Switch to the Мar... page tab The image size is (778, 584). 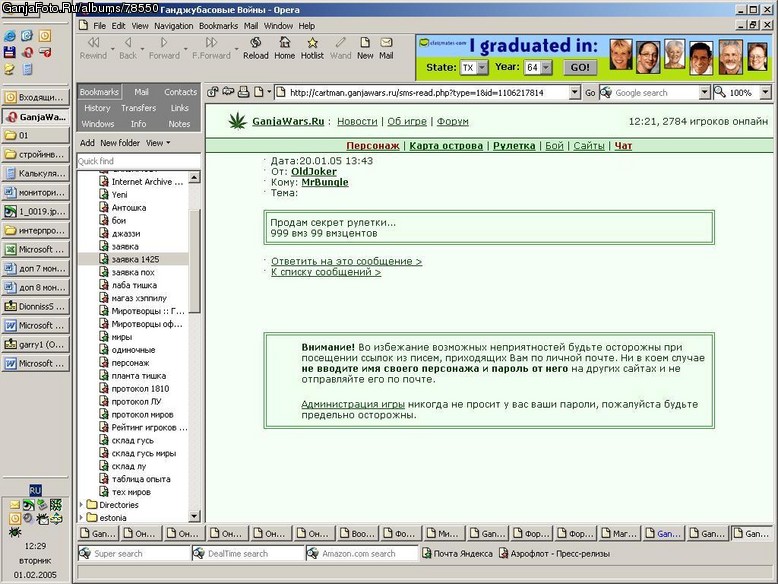[618, 533]
